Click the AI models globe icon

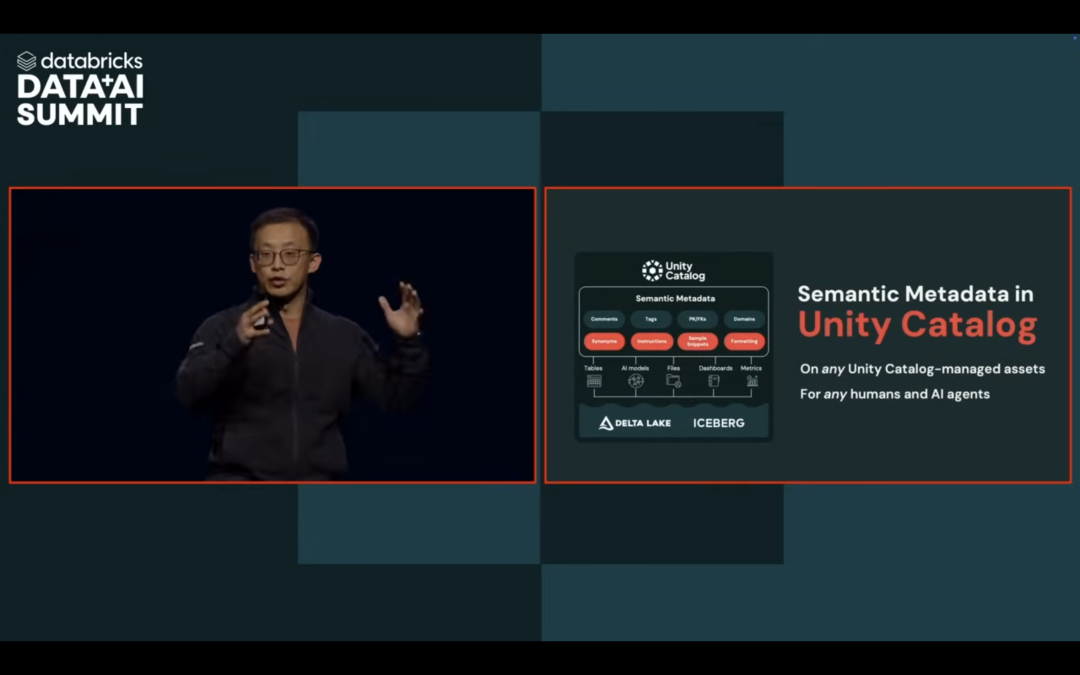(x=636, y=381)
